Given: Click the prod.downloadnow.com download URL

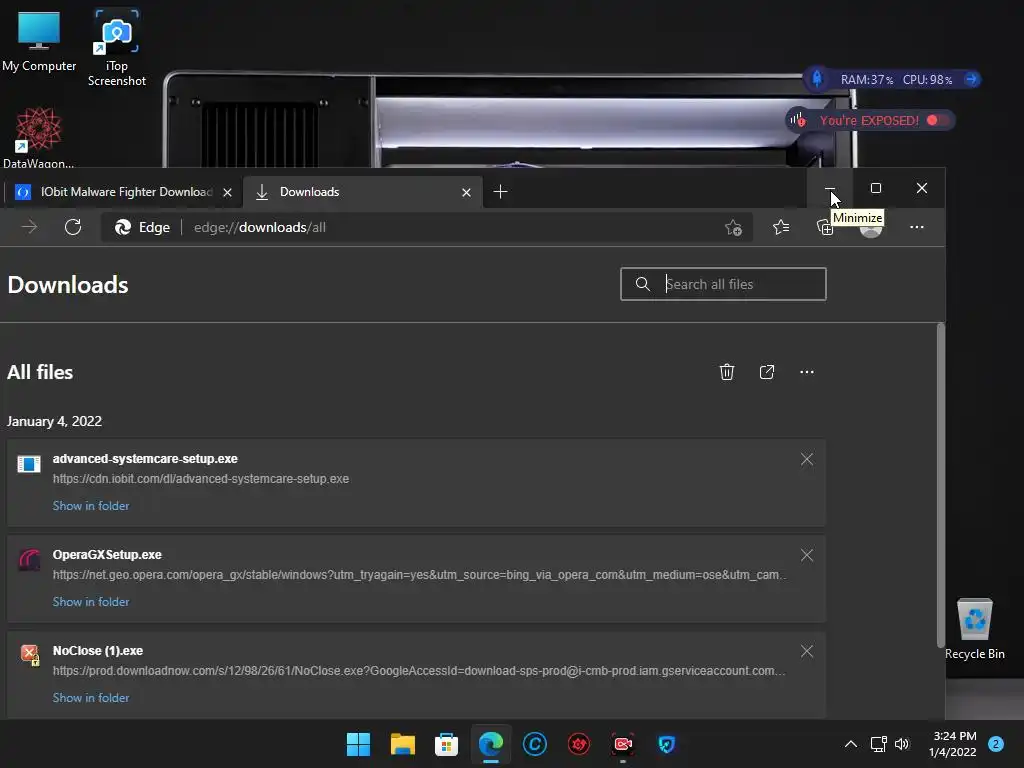Looking at the screenshot, I should (x=419, y=671).
